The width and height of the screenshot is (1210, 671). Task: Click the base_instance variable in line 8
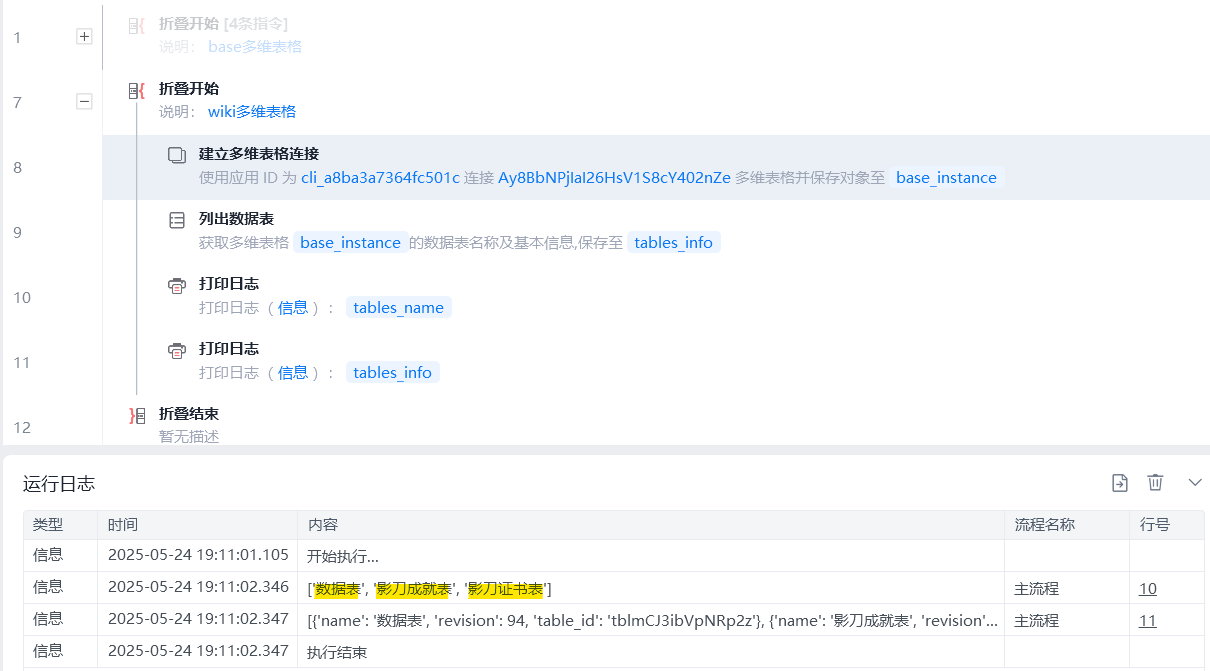point(946,178)
